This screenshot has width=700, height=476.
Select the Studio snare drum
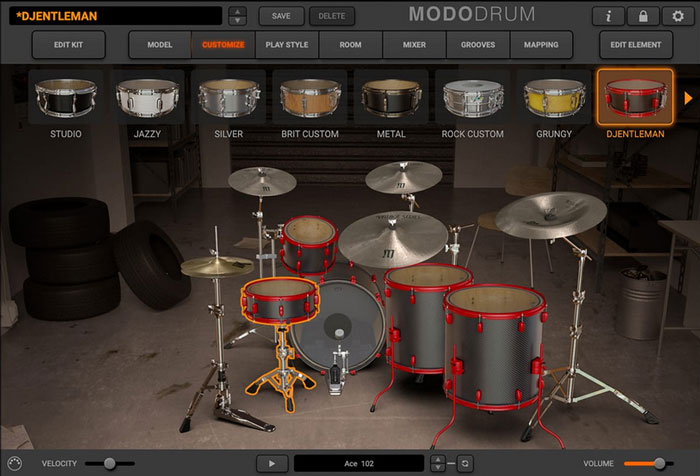click(65, 98)
